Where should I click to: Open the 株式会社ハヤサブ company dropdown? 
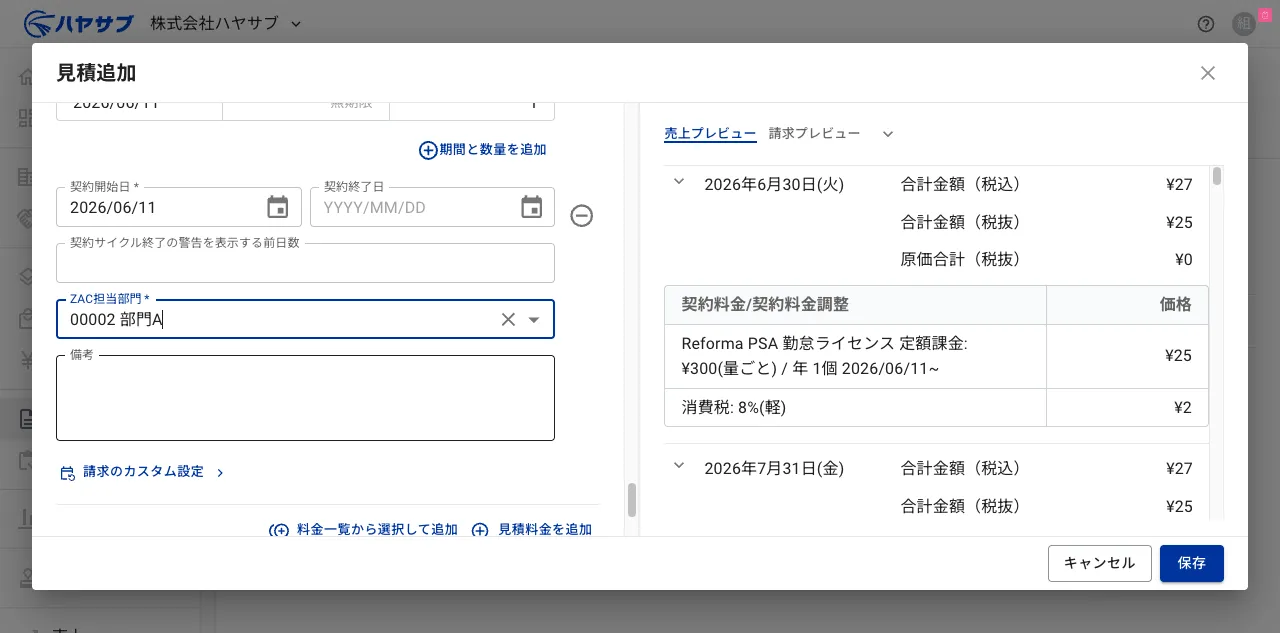click(x=226, y=23)
